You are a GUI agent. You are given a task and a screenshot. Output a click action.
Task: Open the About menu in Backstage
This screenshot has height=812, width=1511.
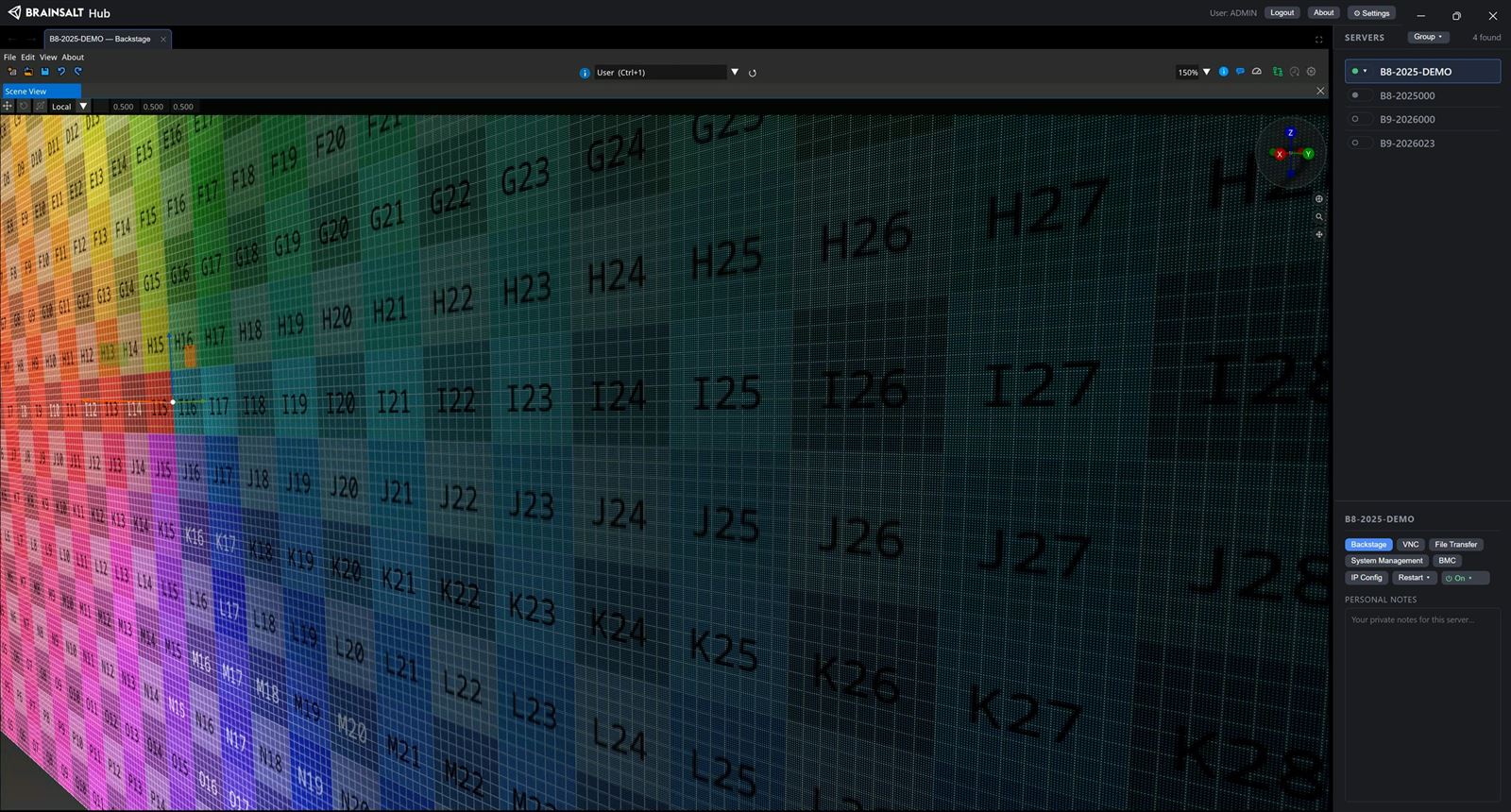pyautogui.click(x=73, y=58)
